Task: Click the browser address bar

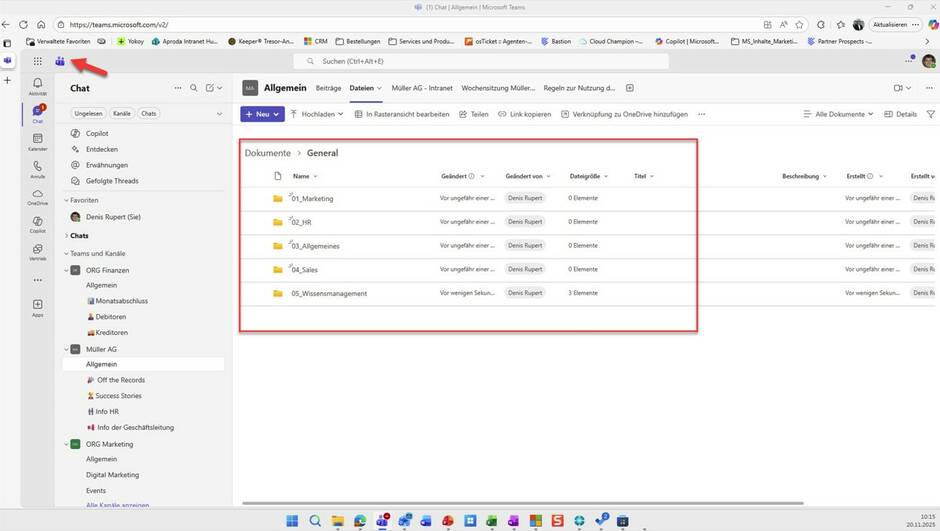Action: (408, 25)
